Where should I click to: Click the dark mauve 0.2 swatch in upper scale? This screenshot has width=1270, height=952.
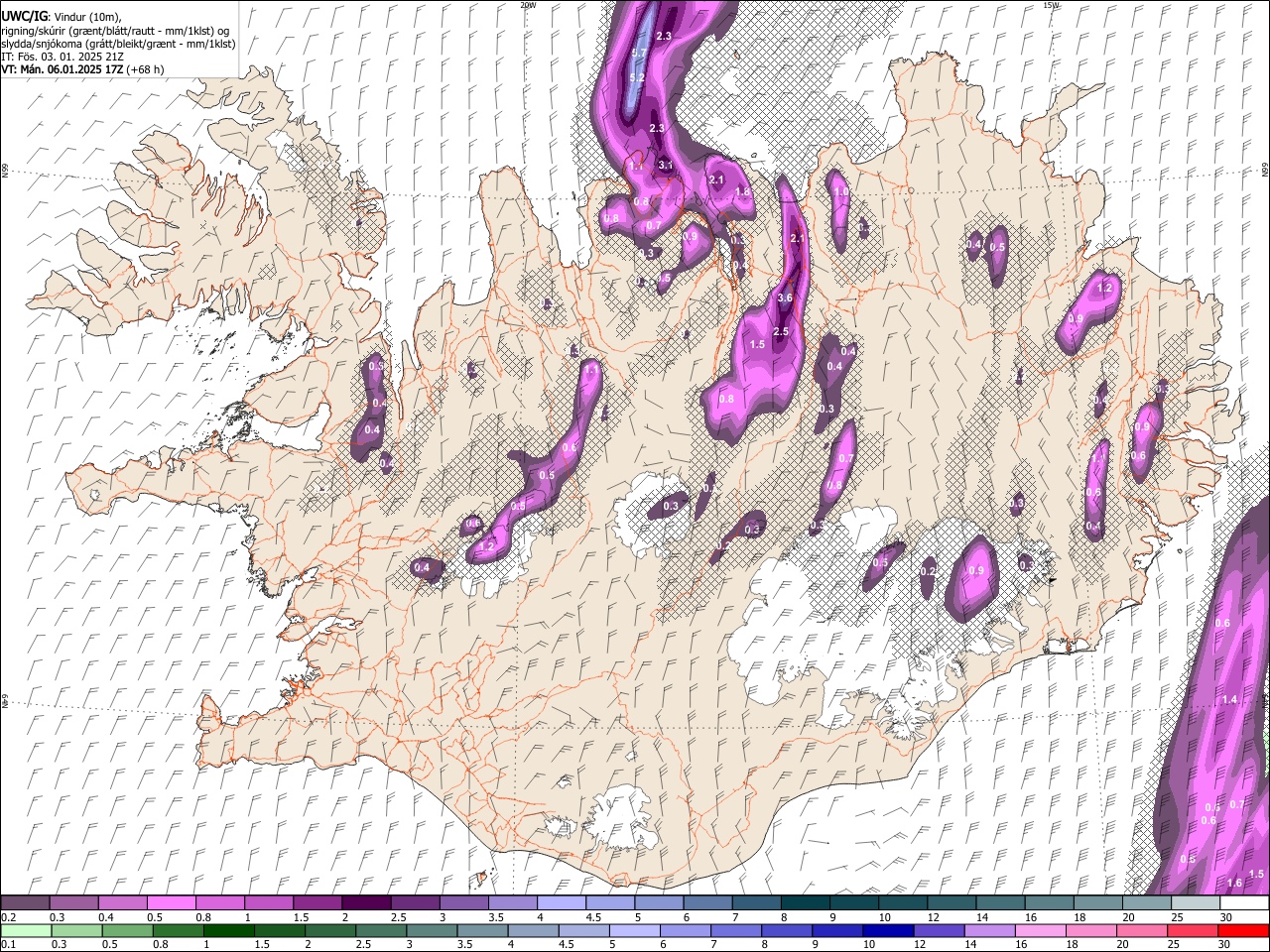coord(25,902)
